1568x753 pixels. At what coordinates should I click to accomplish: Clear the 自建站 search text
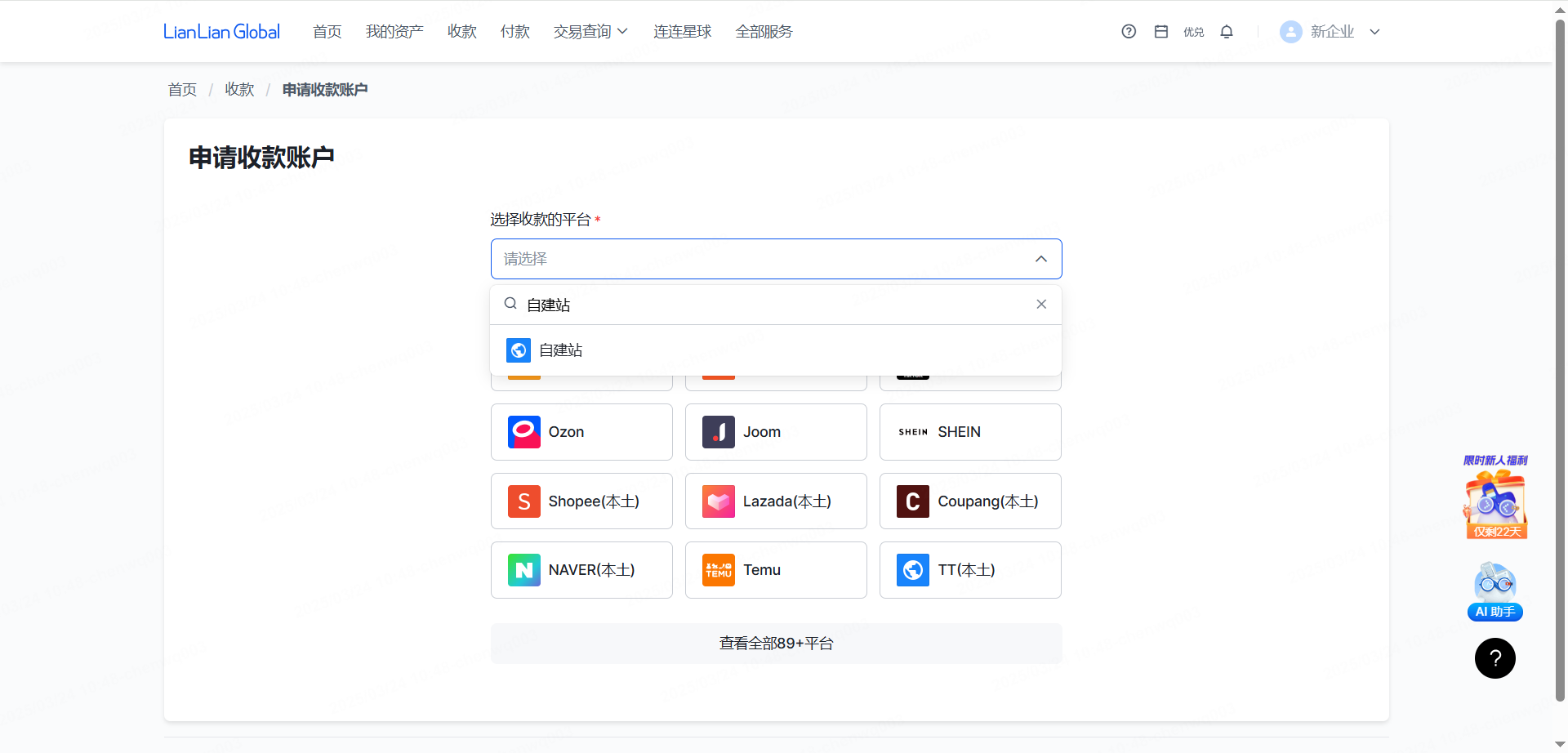[x=1041, y=305]
